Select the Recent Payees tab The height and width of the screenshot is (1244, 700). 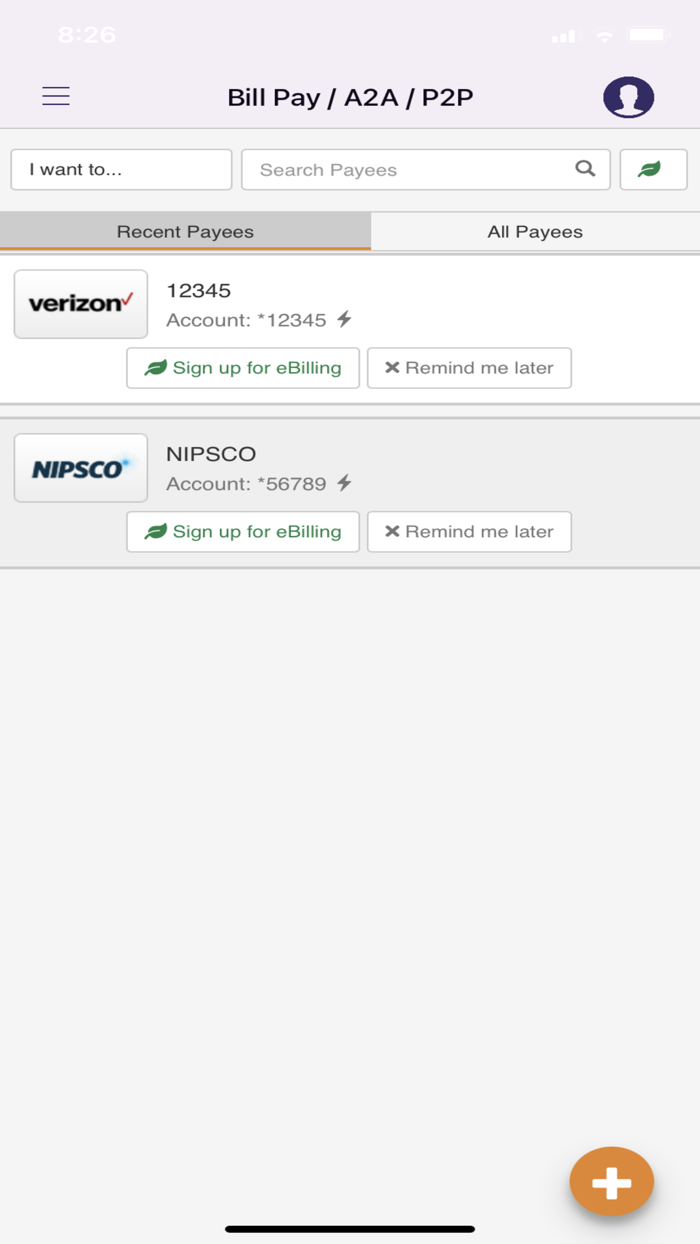pos(185,231)
